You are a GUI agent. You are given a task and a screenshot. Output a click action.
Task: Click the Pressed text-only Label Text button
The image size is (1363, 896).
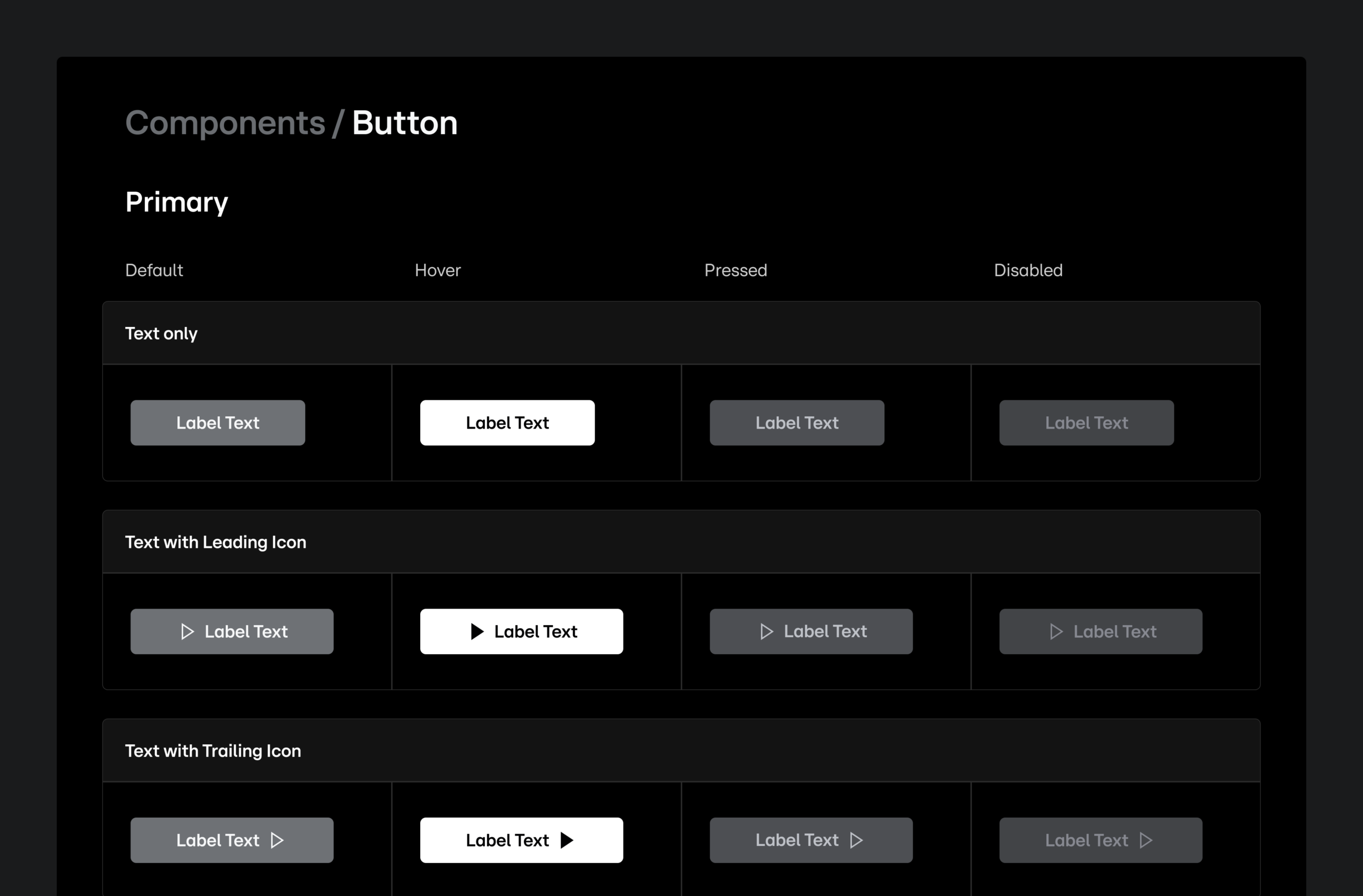[x=797, y=423]
